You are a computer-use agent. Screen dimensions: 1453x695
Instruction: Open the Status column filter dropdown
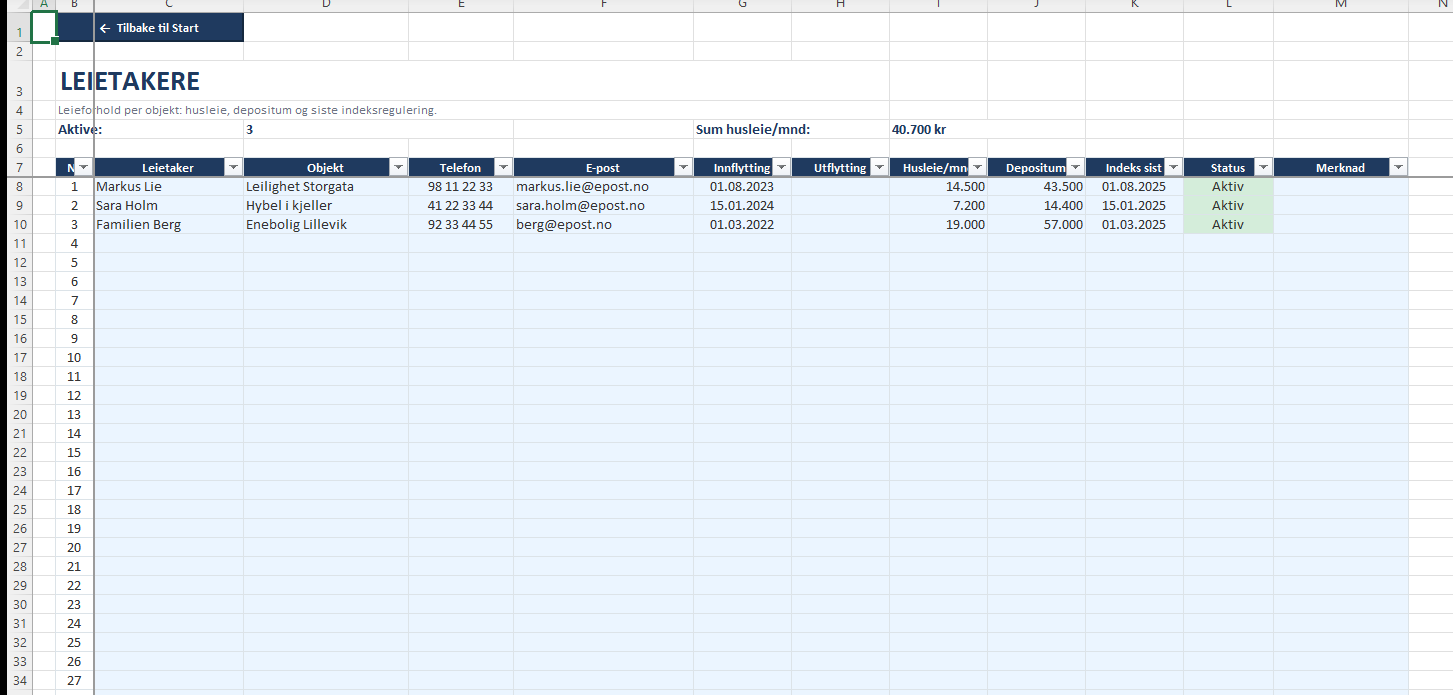point(1264,168)
